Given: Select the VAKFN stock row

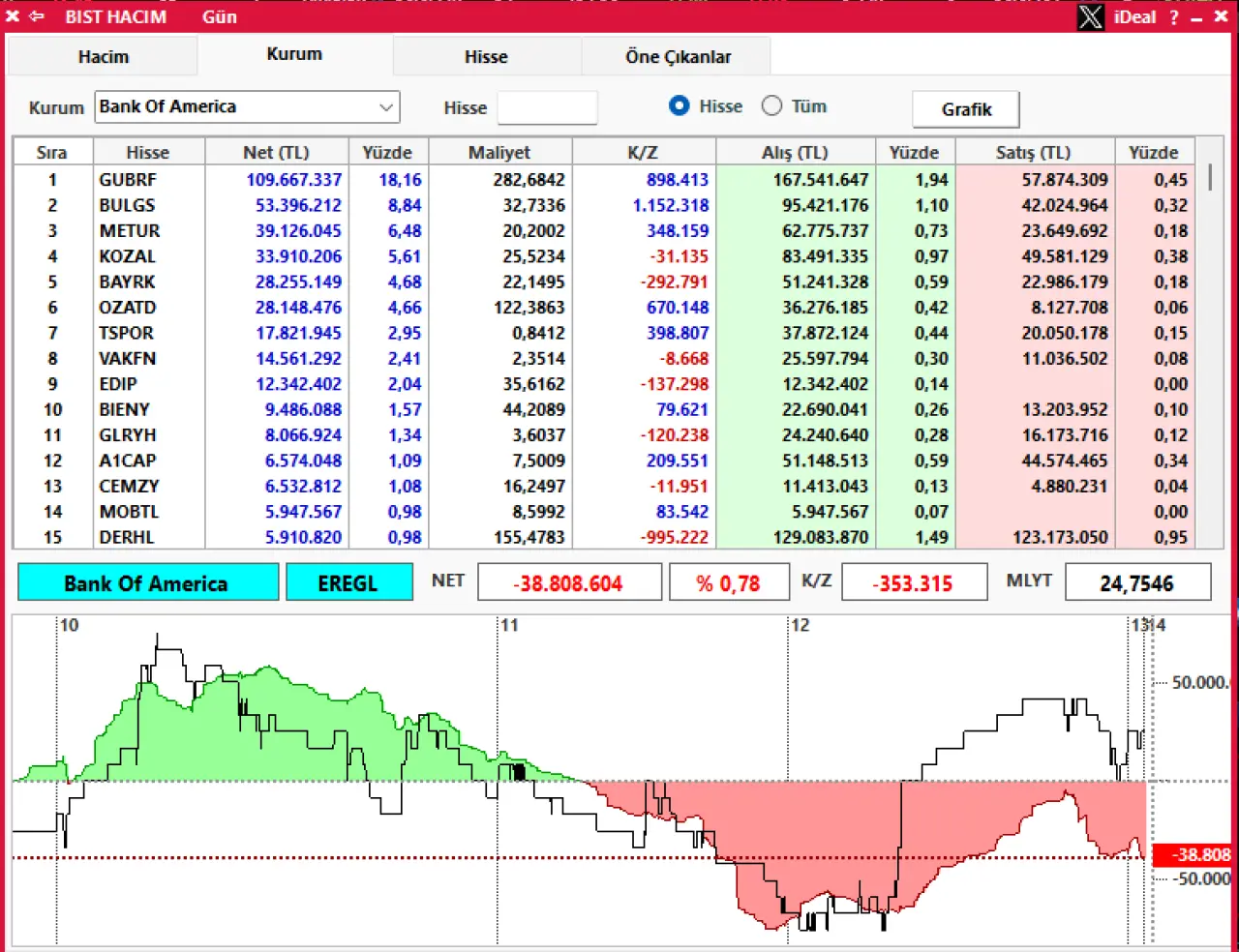Looking at the screenshot, I should 604,358.
